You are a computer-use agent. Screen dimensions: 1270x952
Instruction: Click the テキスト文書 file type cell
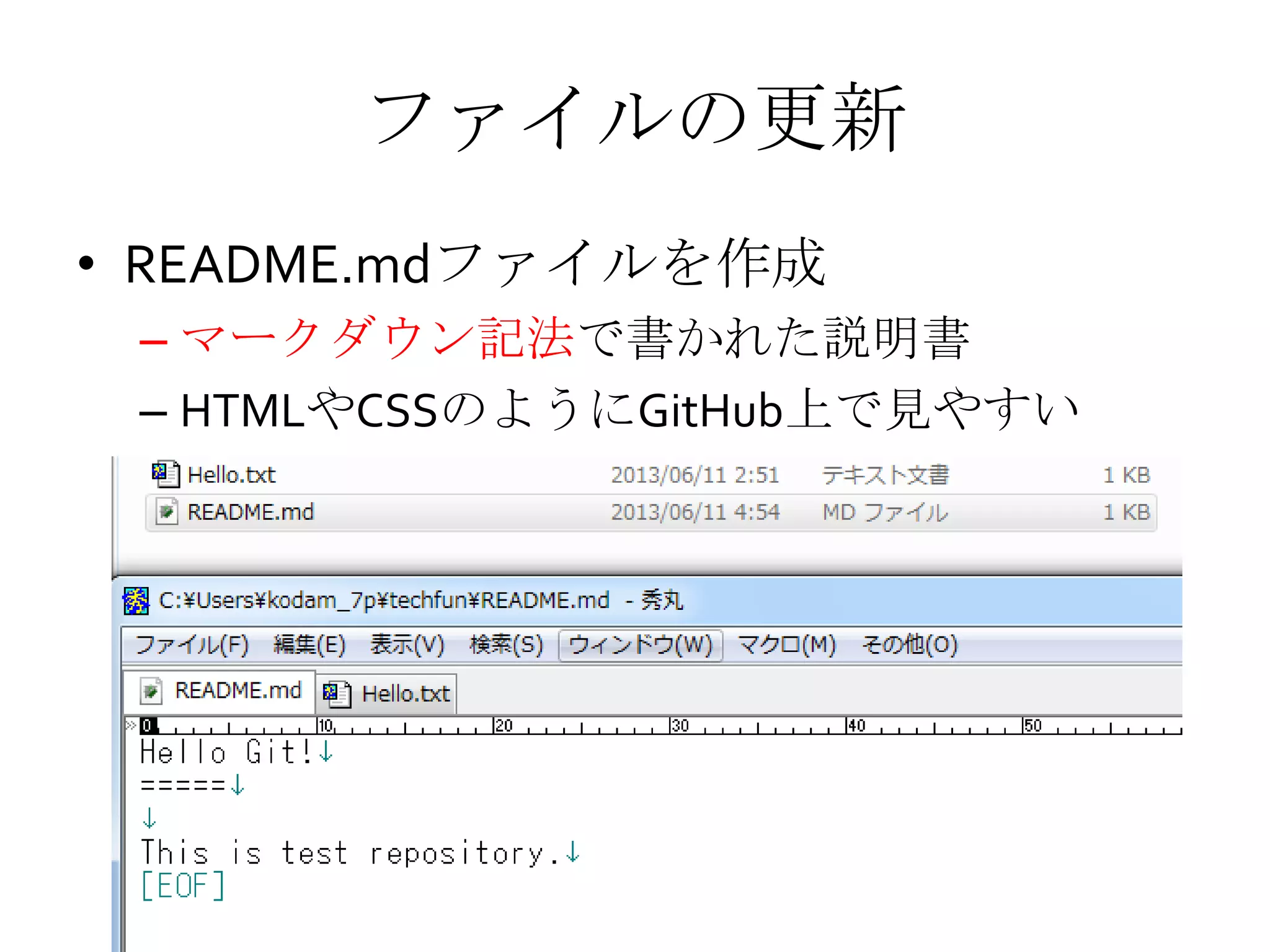pyautogui.click(x=886, y=475)
